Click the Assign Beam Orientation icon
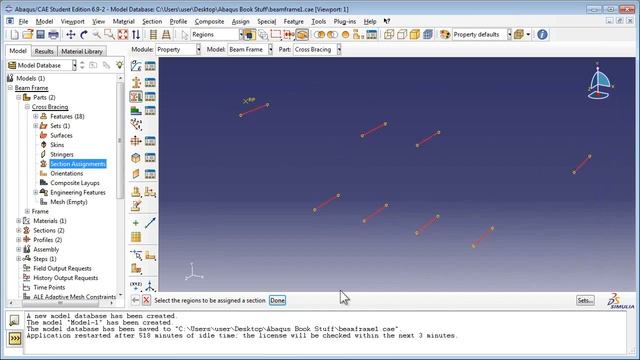 click(x=136, y=125)
